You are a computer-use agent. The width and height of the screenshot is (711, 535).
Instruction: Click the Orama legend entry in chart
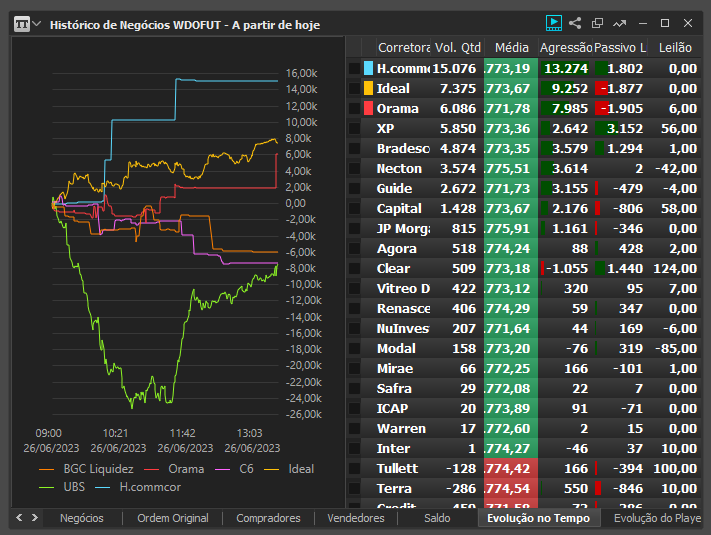pyautogui.click(x=174, y=469)
